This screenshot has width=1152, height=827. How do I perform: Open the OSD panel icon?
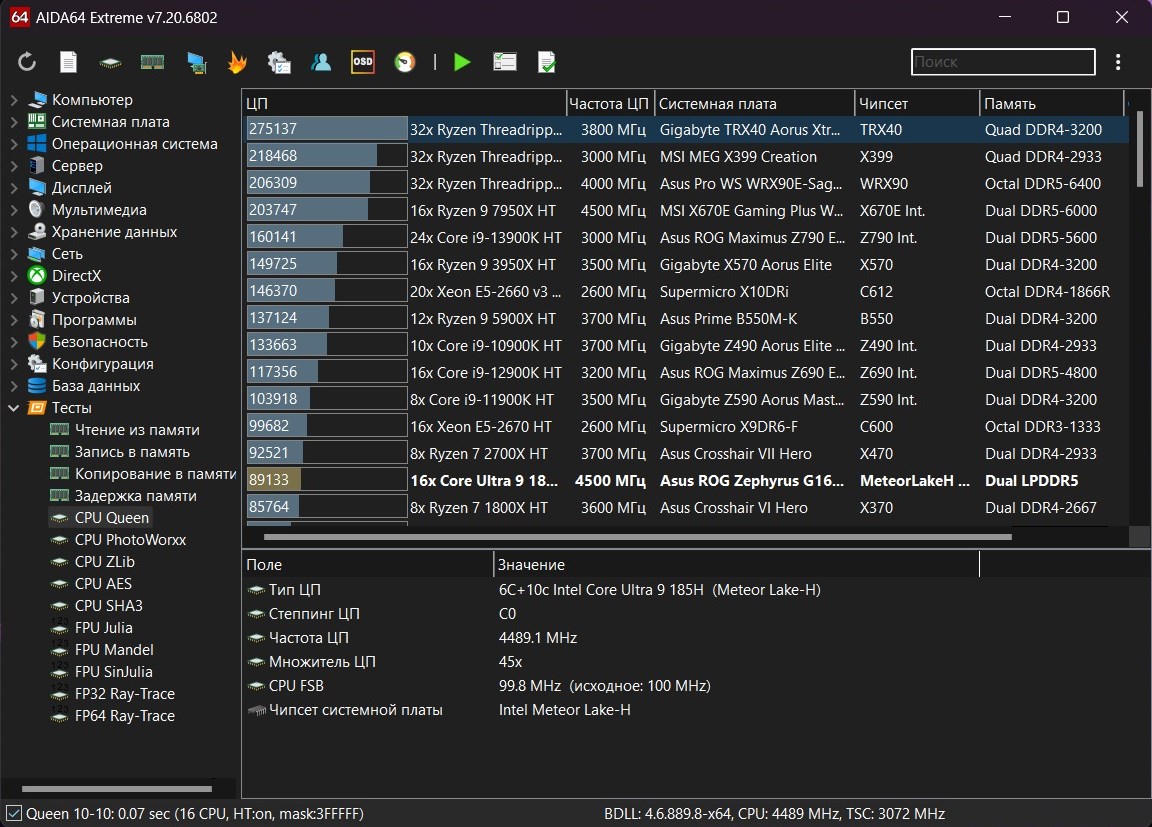(363, 62)
